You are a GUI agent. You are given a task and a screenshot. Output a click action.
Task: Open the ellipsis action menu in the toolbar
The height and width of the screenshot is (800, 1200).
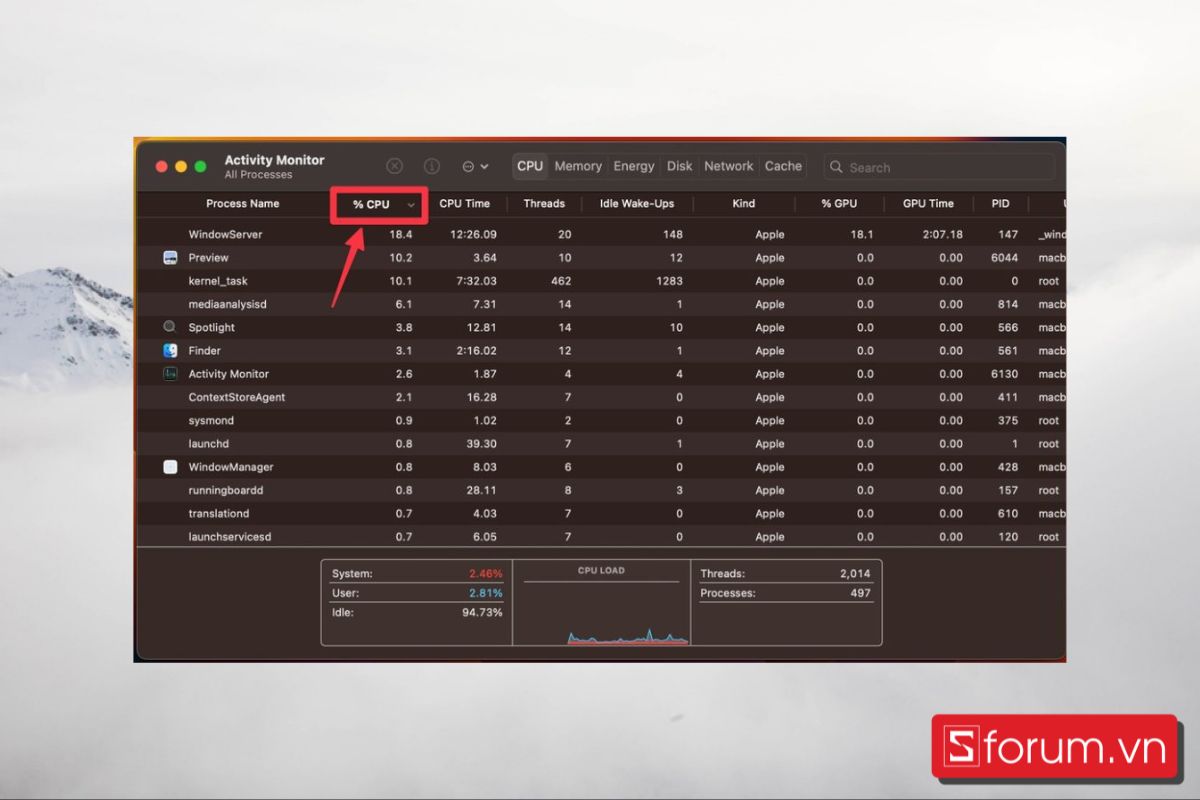(x=475, y=166)
